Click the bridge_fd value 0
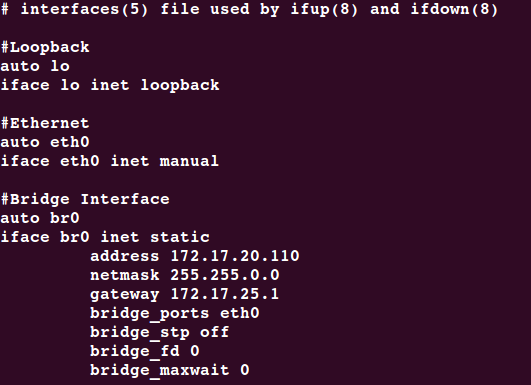This screenshot has width=531, height=385. click(x=195, y=350)
